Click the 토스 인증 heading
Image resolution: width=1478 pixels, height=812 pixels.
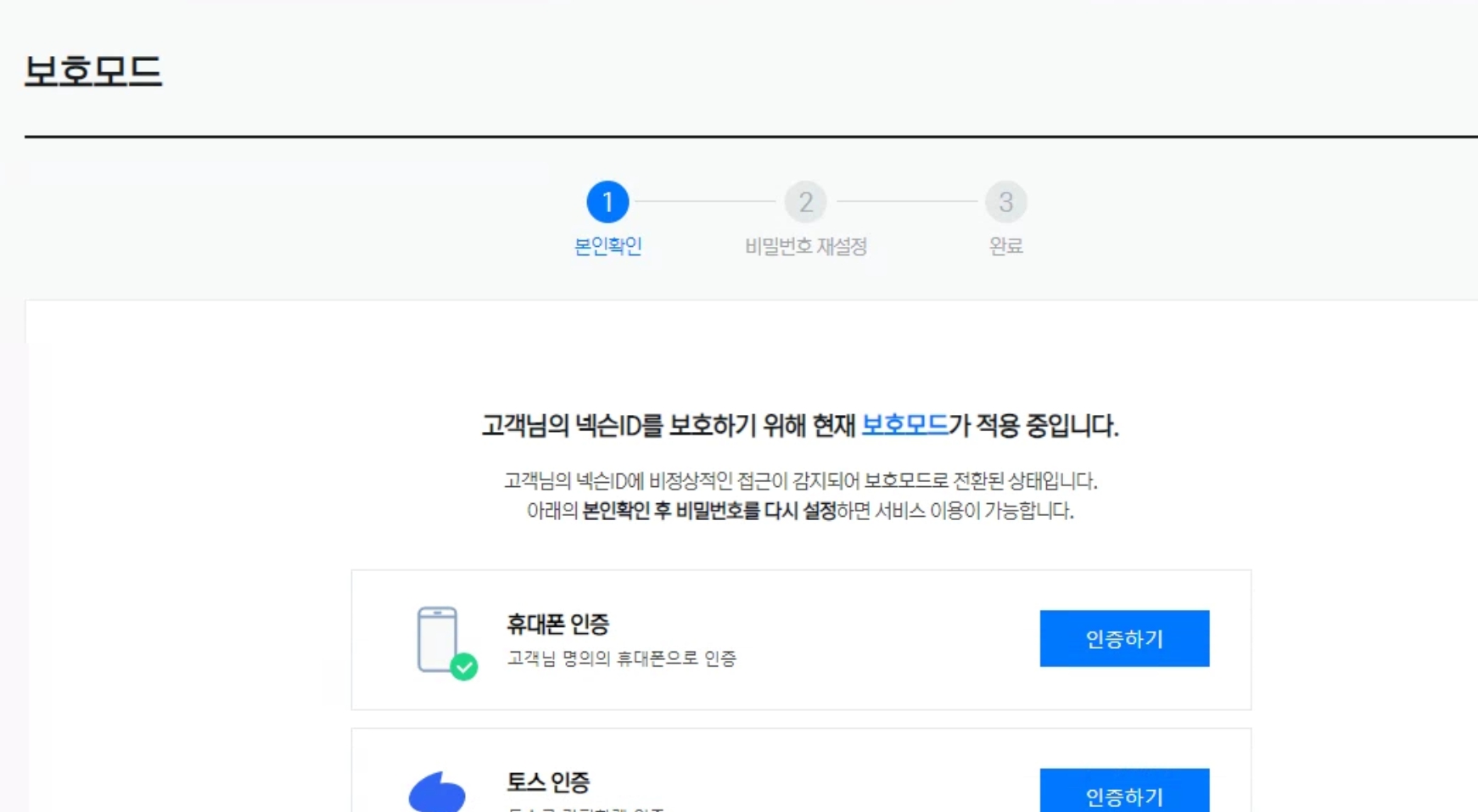[548, 782]
